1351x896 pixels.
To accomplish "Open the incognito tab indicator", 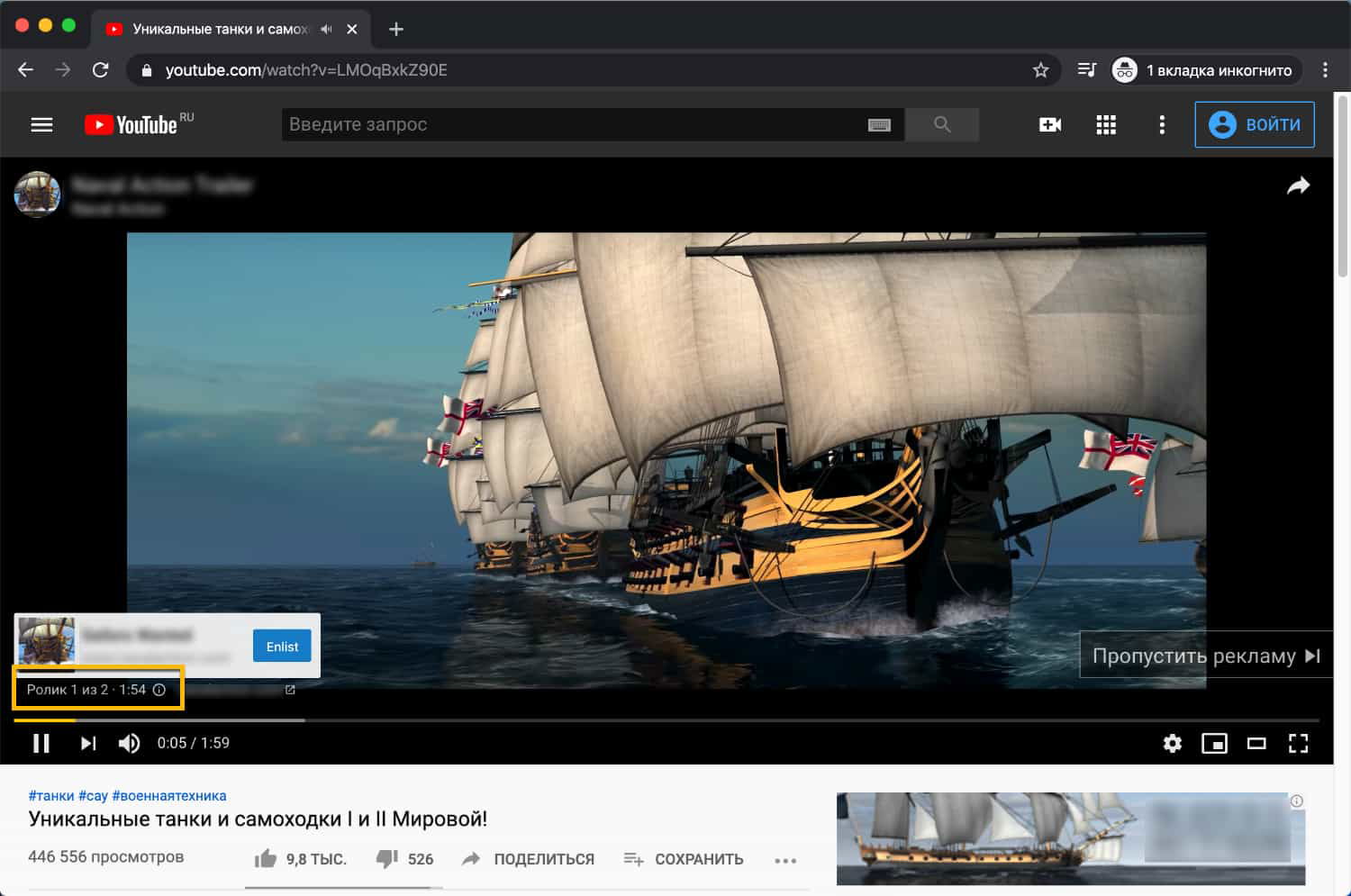I will click(1206, 70).
